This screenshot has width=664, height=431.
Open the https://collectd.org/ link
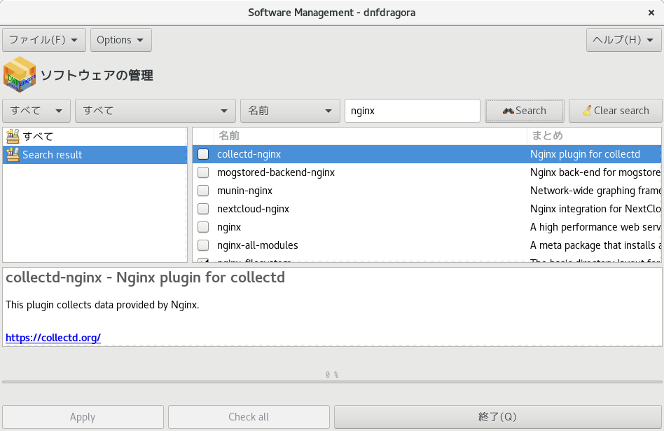(53, 337)
